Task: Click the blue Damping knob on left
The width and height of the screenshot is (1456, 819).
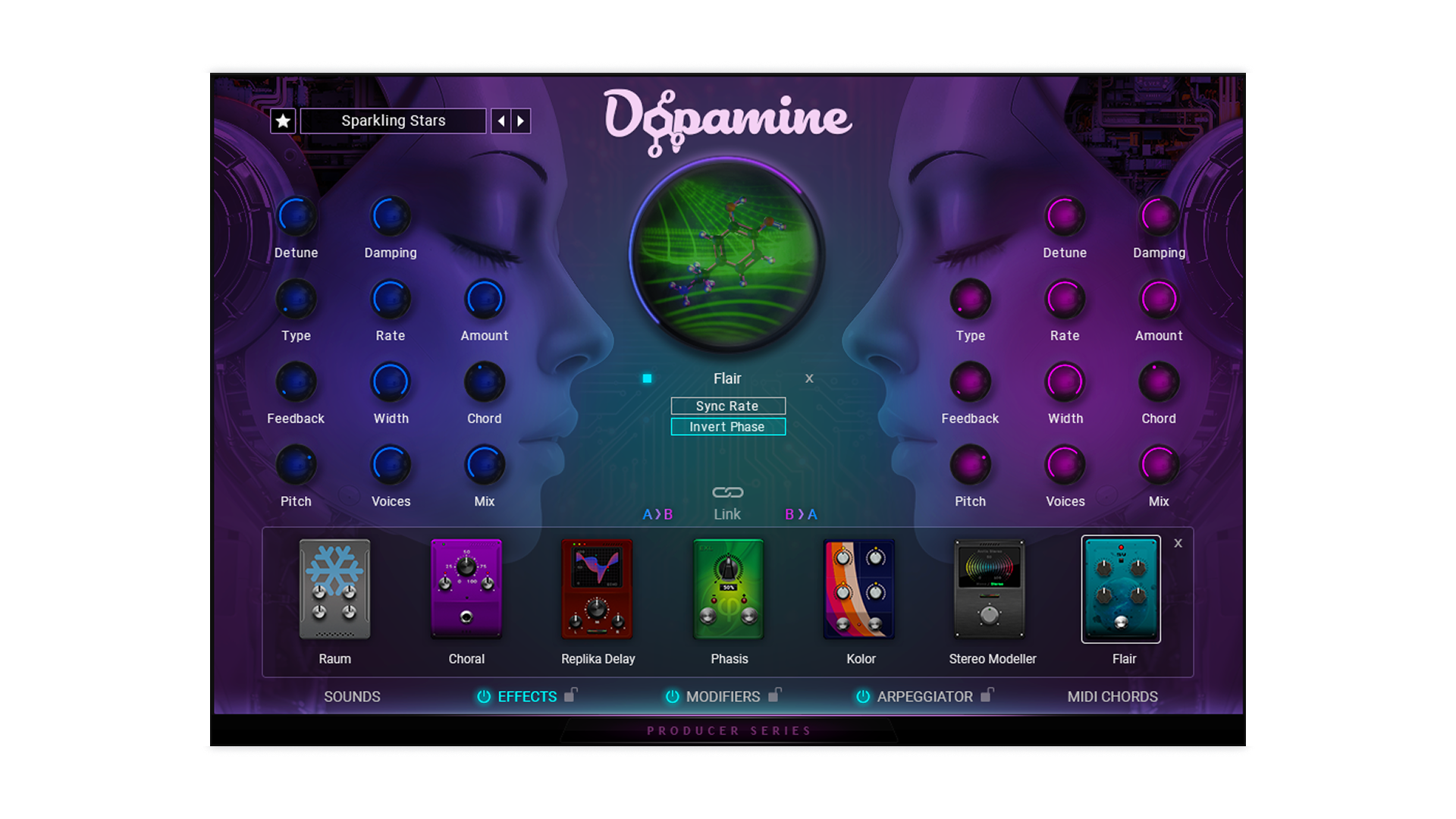Action: [x=391, y=217]
